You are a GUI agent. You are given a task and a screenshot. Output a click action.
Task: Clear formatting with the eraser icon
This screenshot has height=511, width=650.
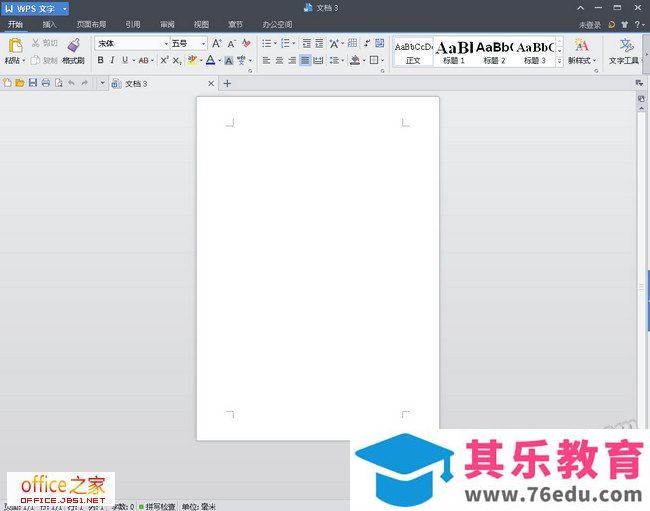[247, 43]
